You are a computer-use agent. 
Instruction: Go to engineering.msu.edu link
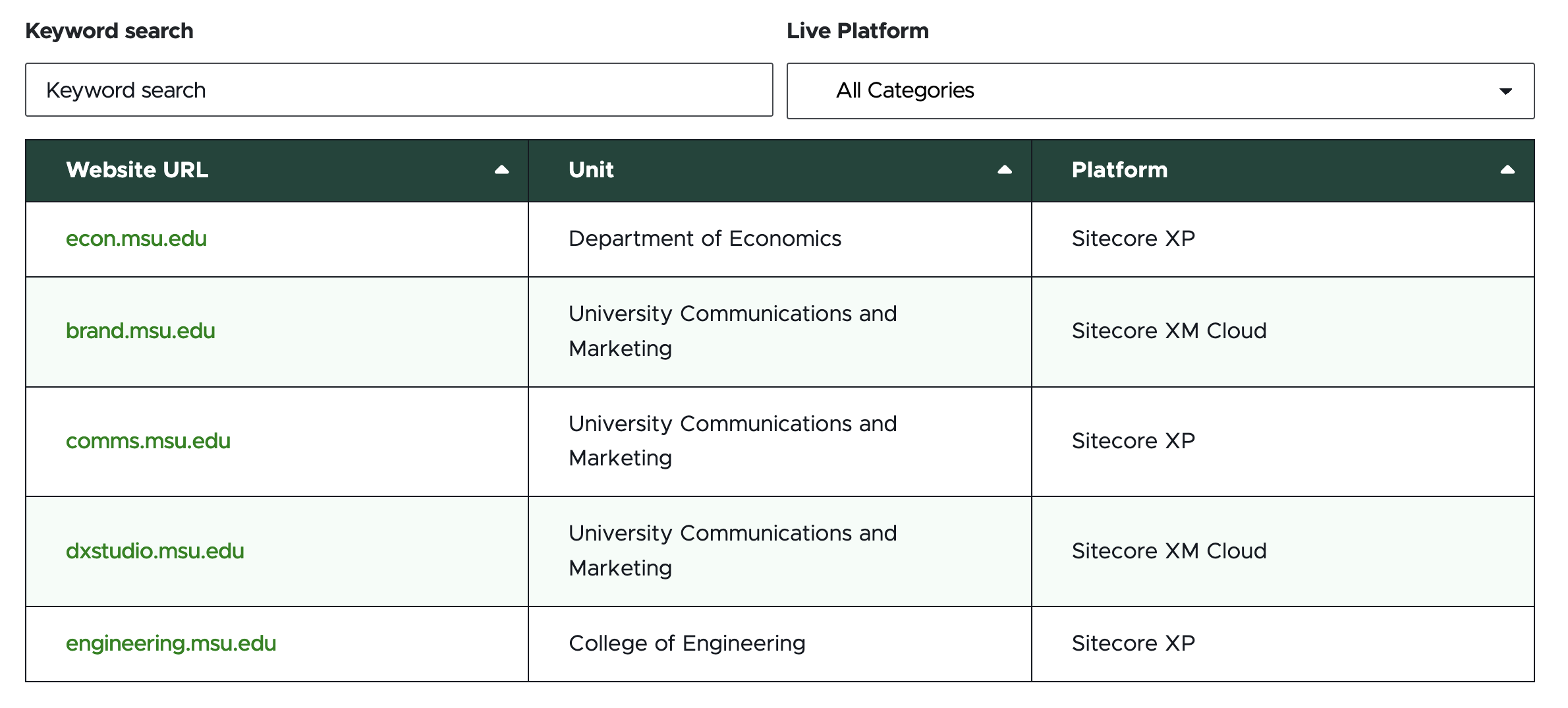click(x=171, y=643)
